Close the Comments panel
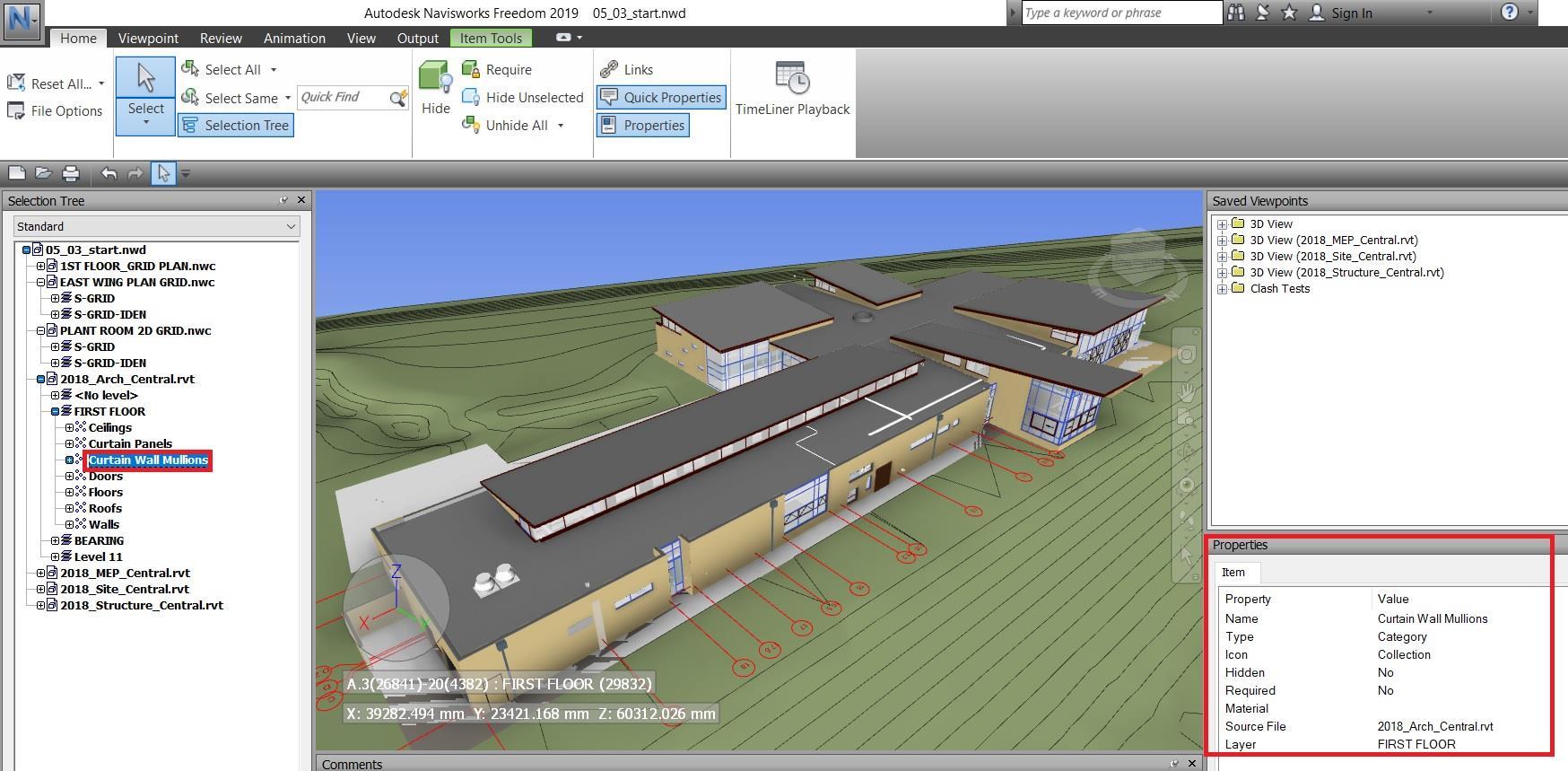Image resolution: width=1568 pixels, height=771 pixels. (1192, 763)
